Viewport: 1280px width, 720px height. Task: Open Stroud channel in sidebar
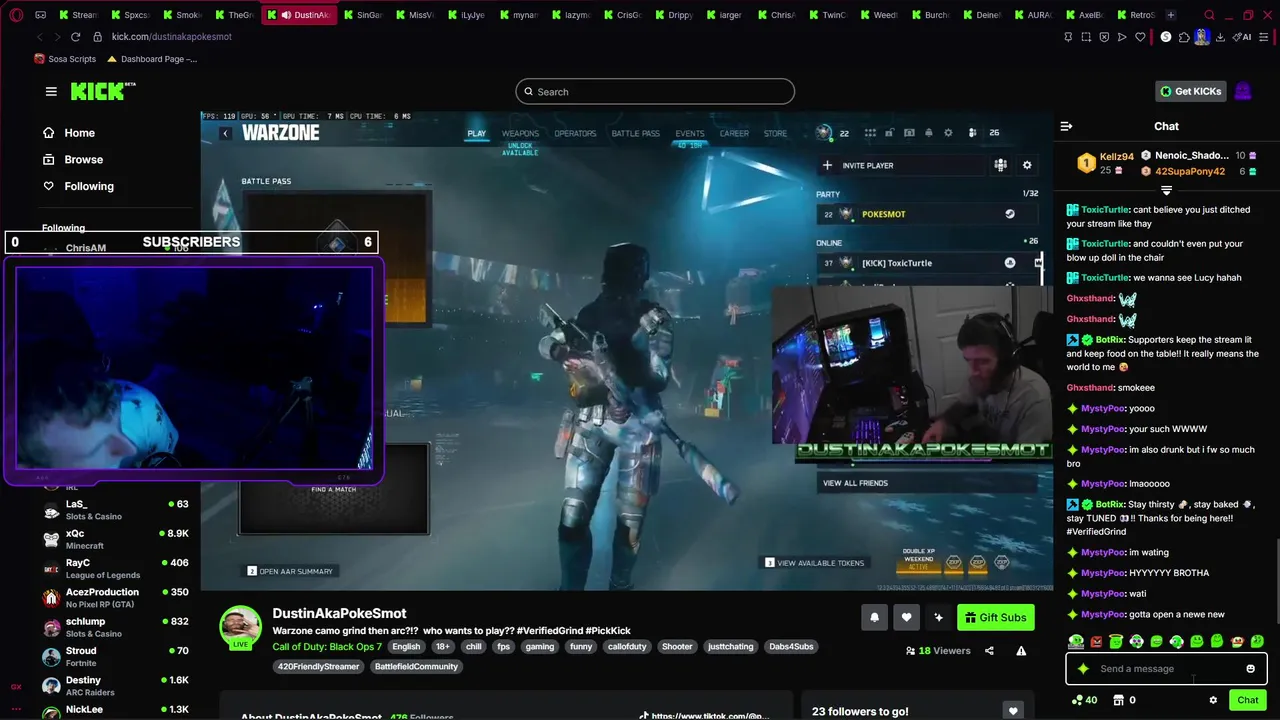pyautogui.click(x=115, y=656)
